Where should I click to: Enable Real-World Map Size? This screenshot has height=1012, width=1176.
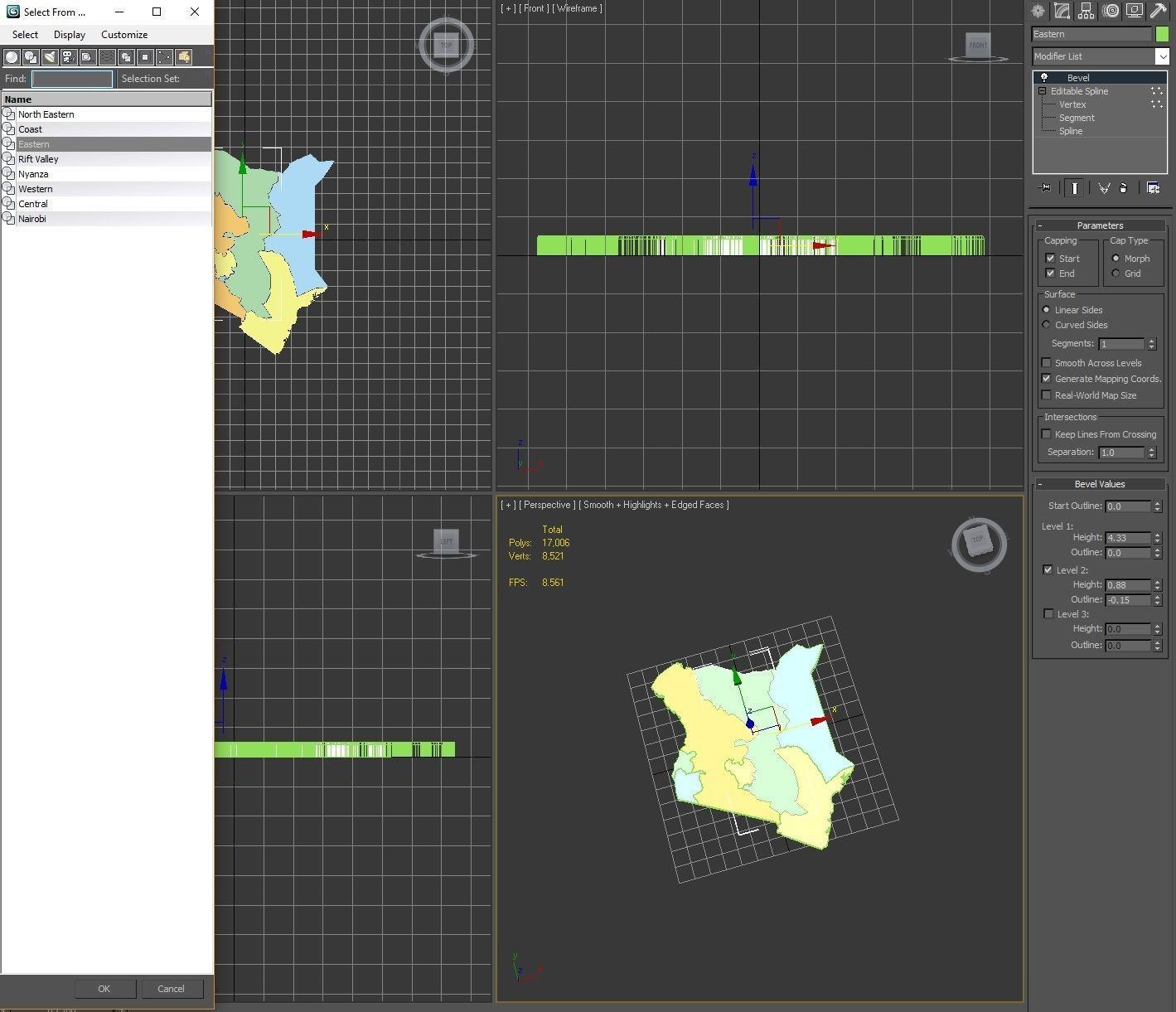(x=1046, y=395)
